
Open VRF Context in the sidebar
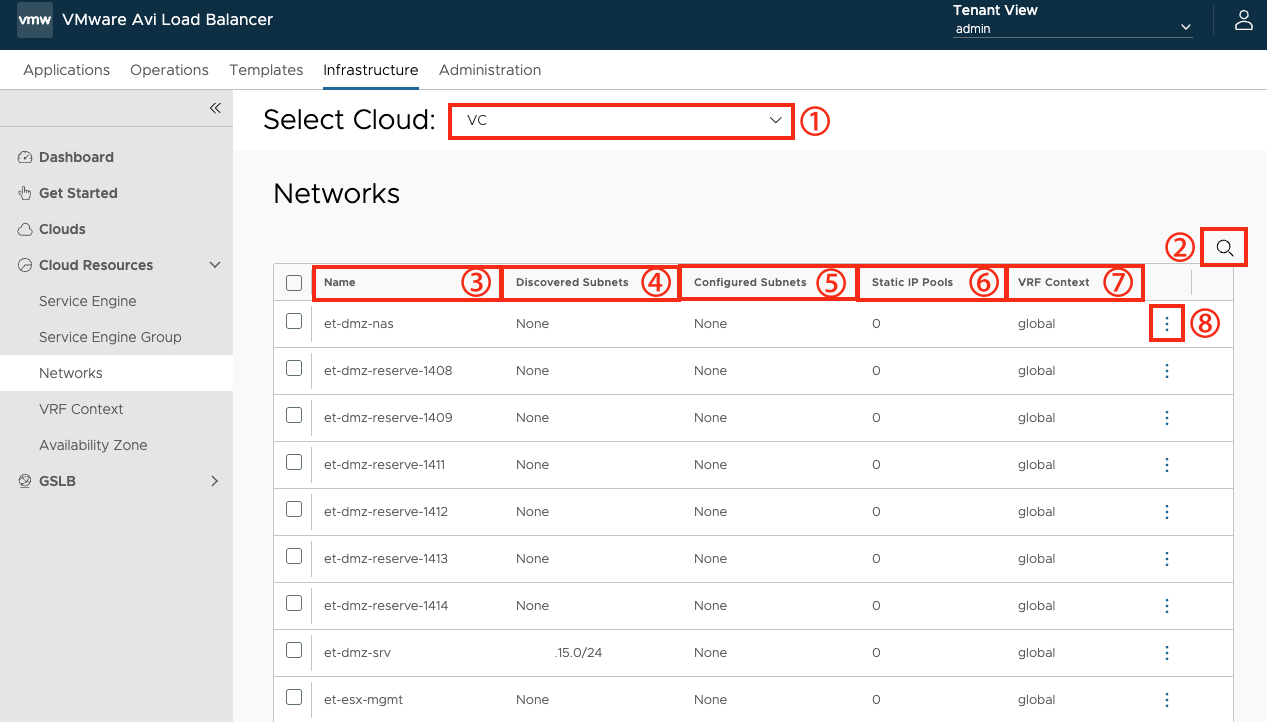(81, 409)
